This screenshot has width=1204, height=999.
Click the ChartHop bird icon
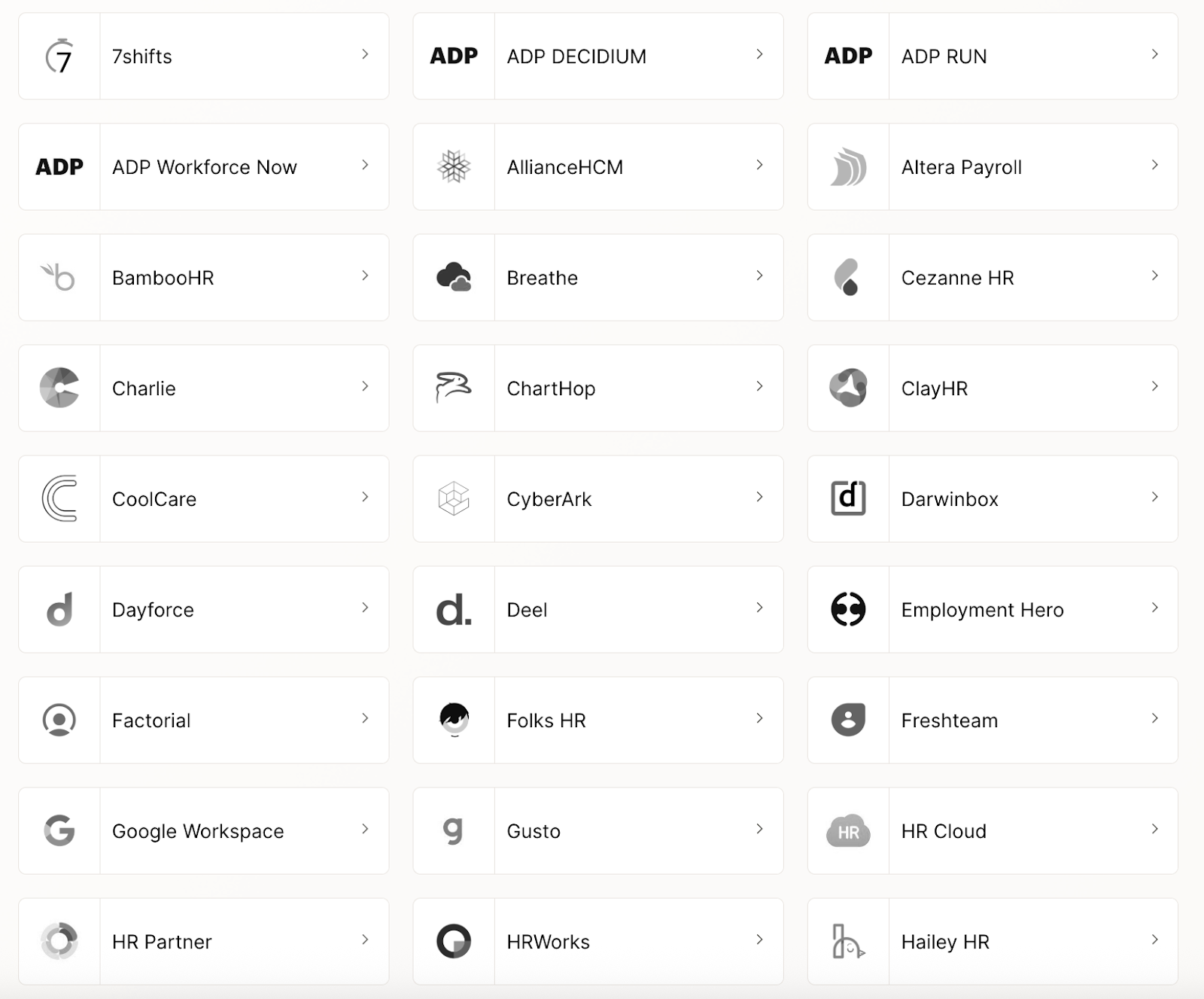pos(453,387)
